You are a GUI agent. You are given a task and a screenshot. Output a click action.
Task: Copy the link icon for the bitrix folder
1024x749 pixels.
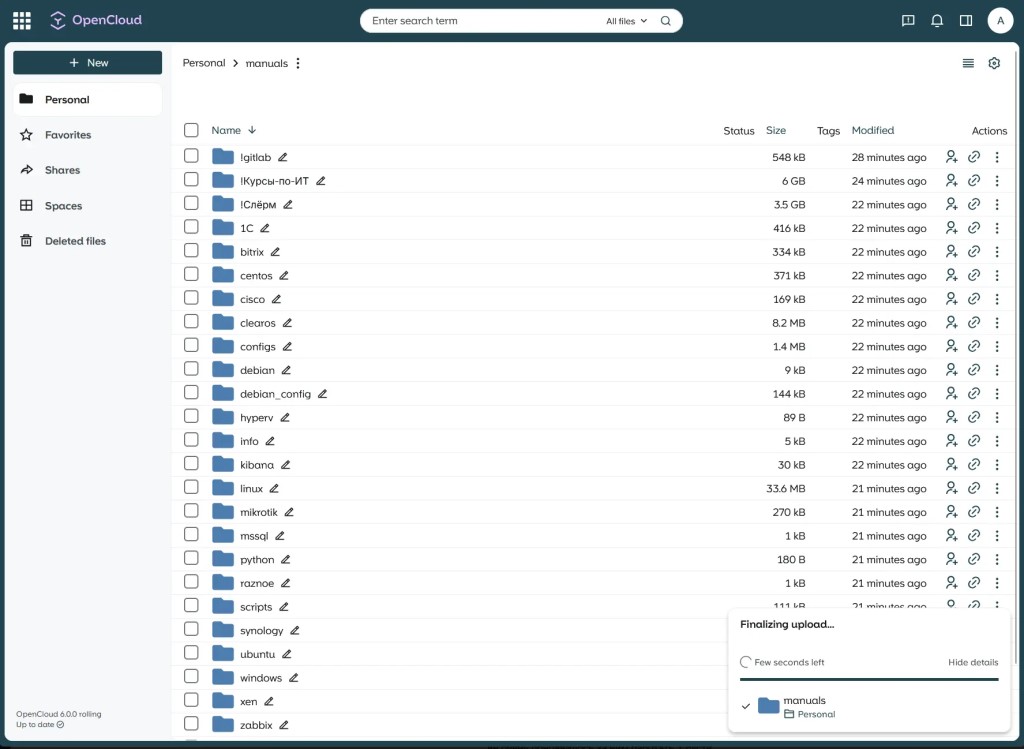tap(974, 252)
